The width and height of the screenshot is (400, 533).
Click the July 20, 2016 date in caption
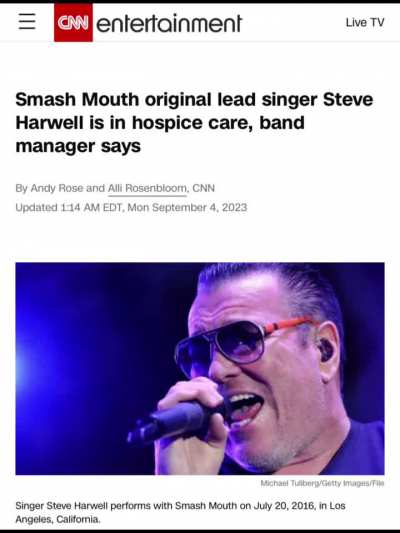tap(283, 506)
